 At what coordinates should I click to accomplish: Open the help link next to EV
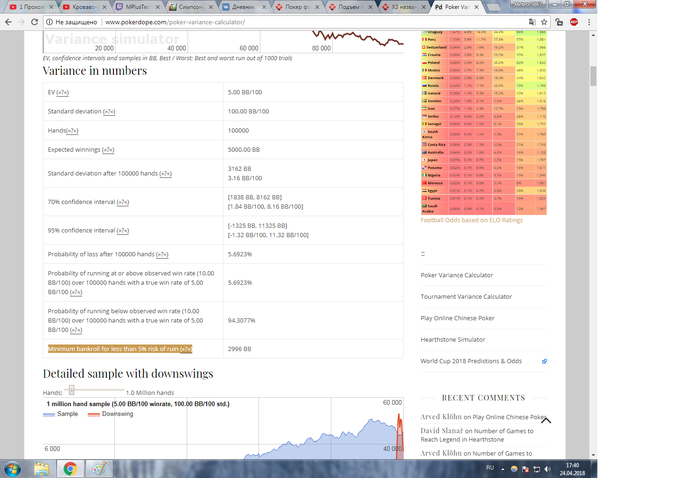pos(63,92)
